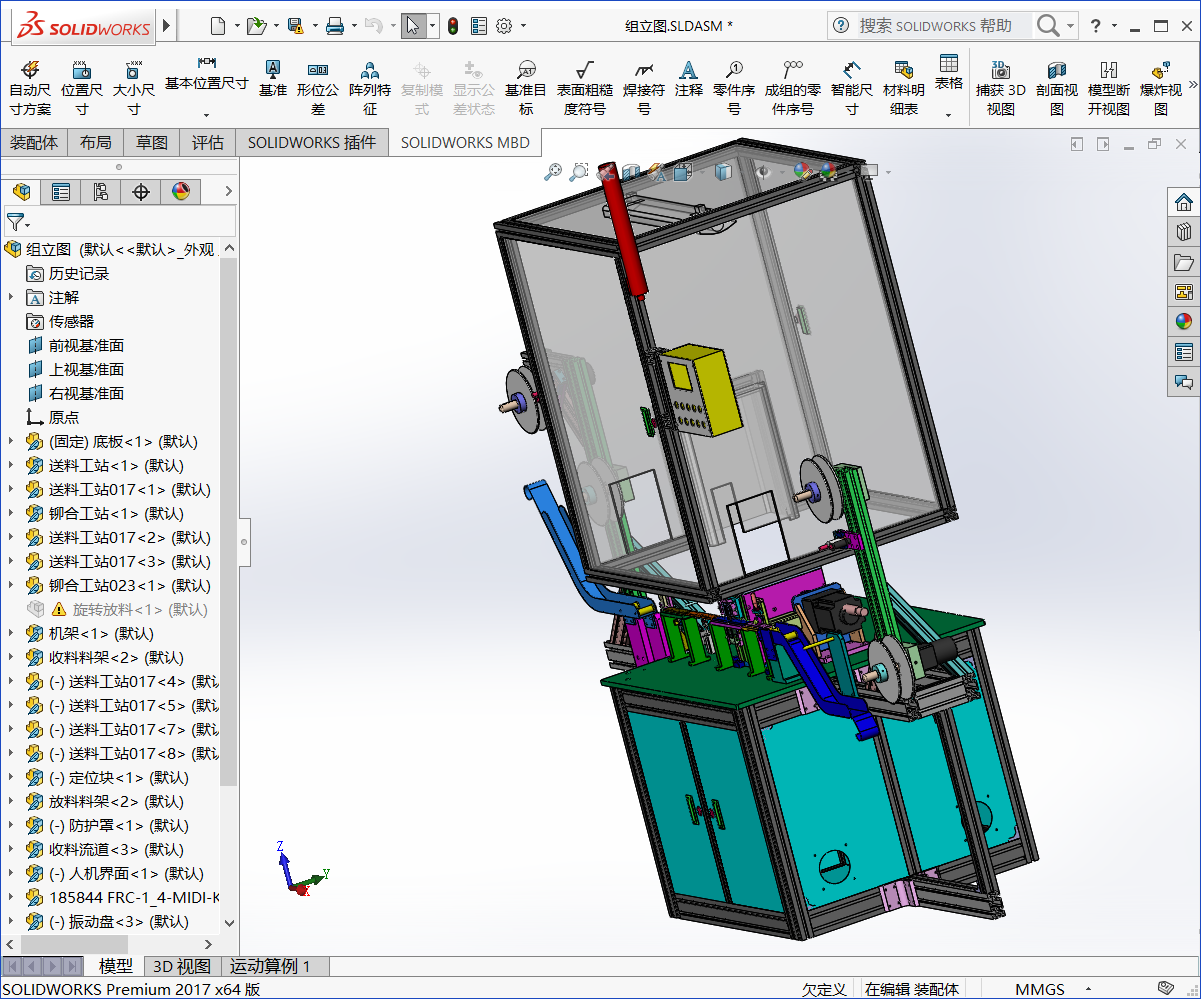1201x999 pixels.
Task: Click the Pattern Feature (阵列特征) tool
Action: (370, 86)
